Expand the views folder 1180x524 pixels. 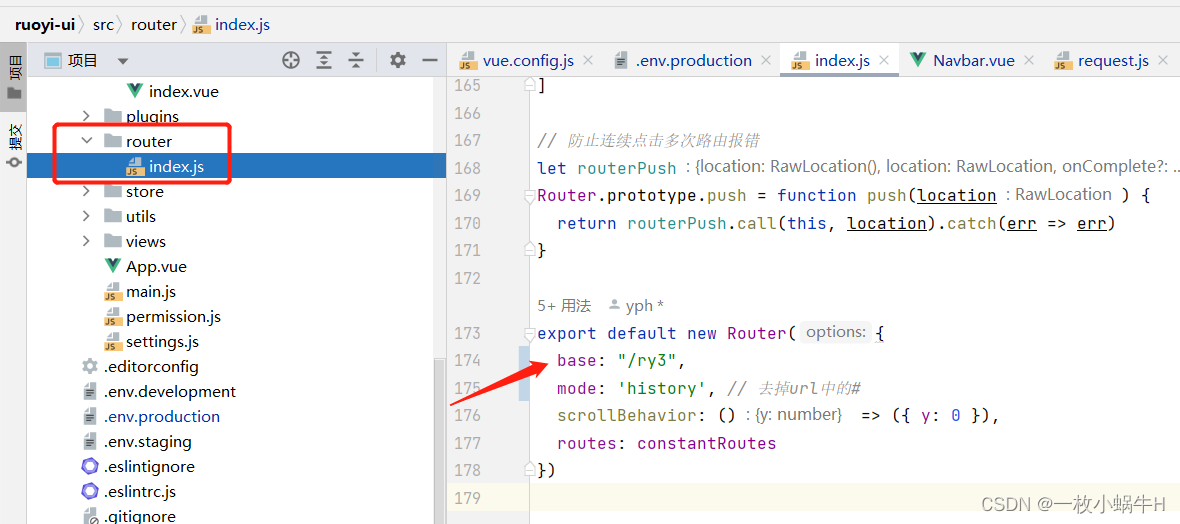87,242
